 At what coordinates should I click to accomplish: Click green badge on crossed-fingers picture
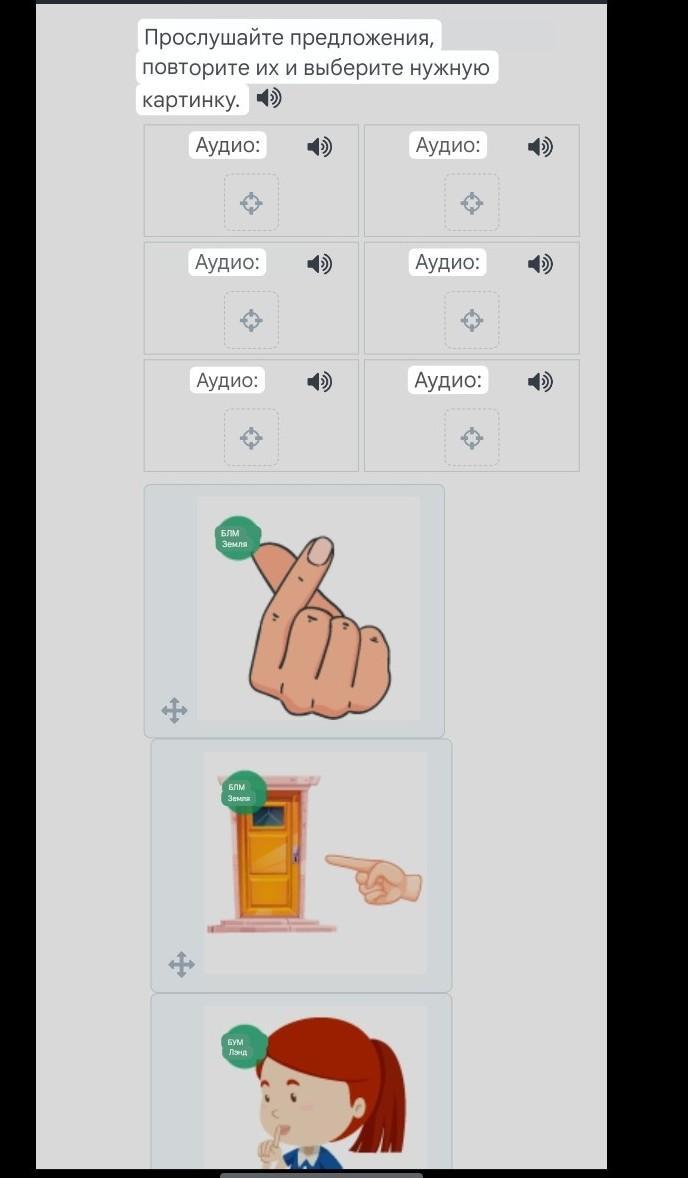click(x=238, y=538)
